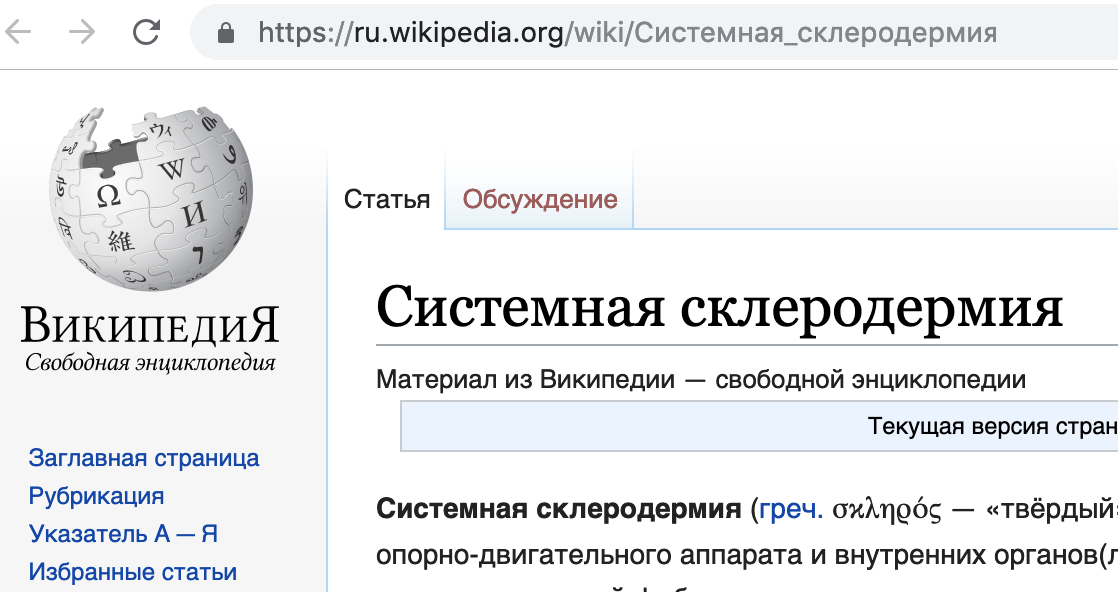Click the bold term Системная склеродермия in paragraph

(x=558, y=510)
